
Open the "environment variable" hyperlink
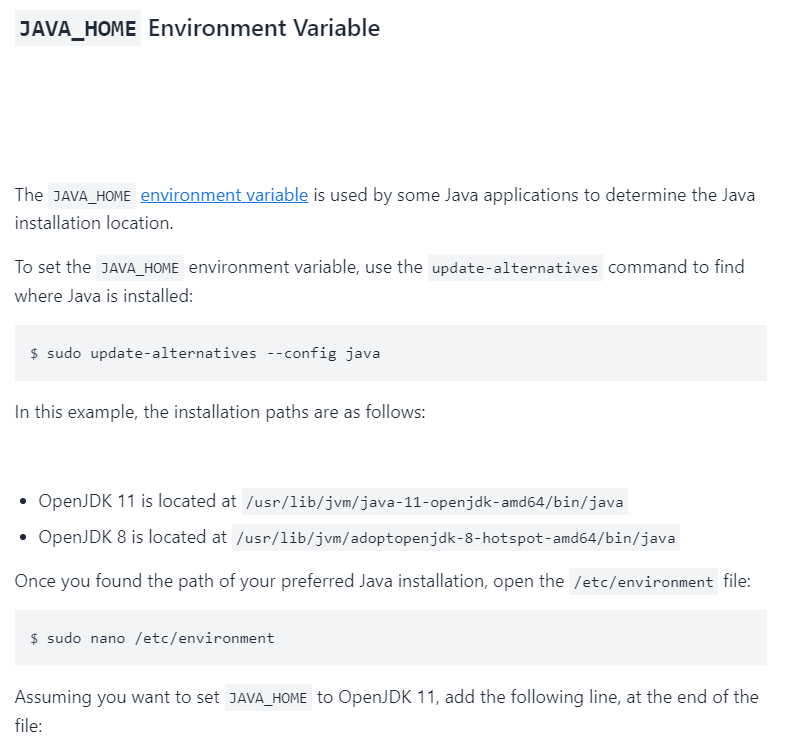tap(224, 195)
